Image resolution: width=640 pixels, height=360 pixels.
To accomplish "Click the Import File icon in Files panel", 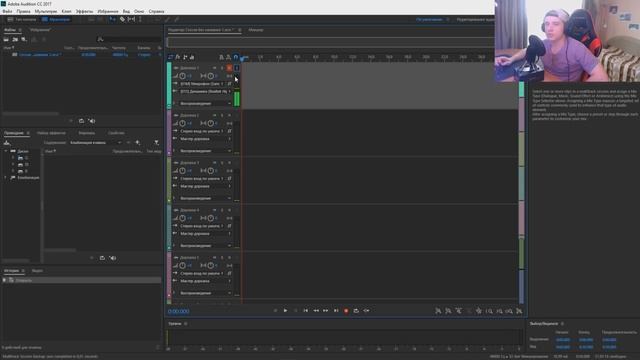I will (15, 39).
